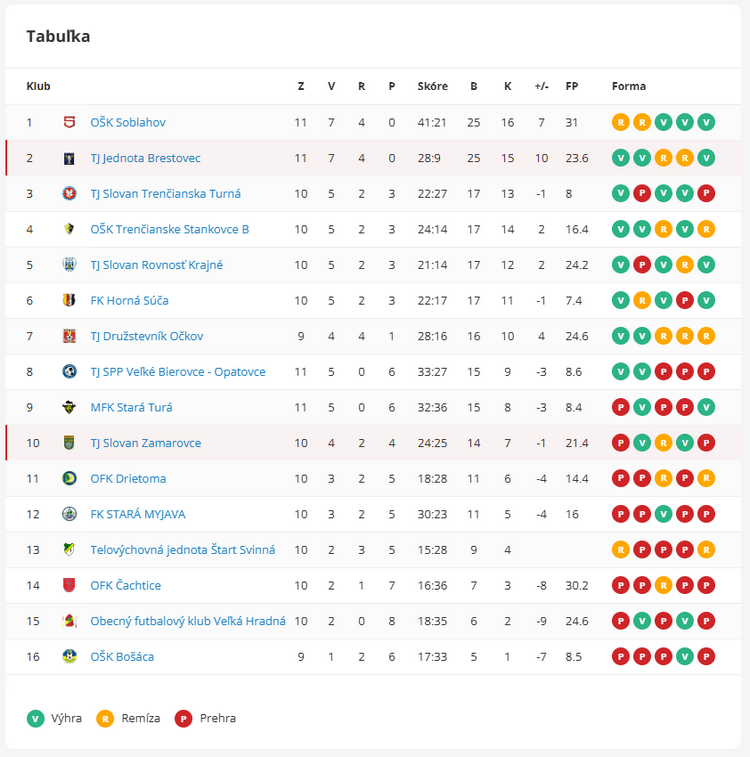Click OŠK Bošáca's last form badge
This screenshot has height=757, width=750.
pyautogui.click(x=706, y=657)
